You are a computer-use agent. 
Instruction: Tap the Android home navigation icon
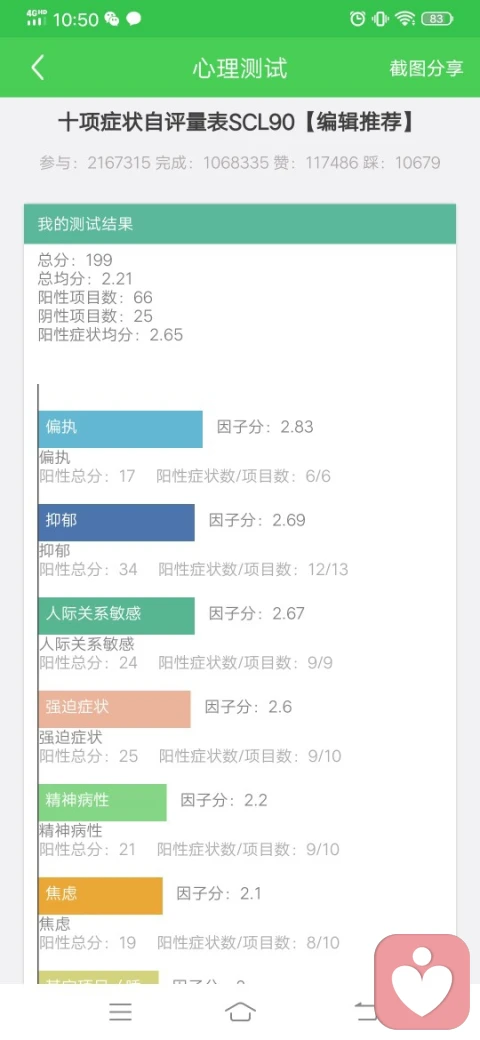(x=240, y=1011)
